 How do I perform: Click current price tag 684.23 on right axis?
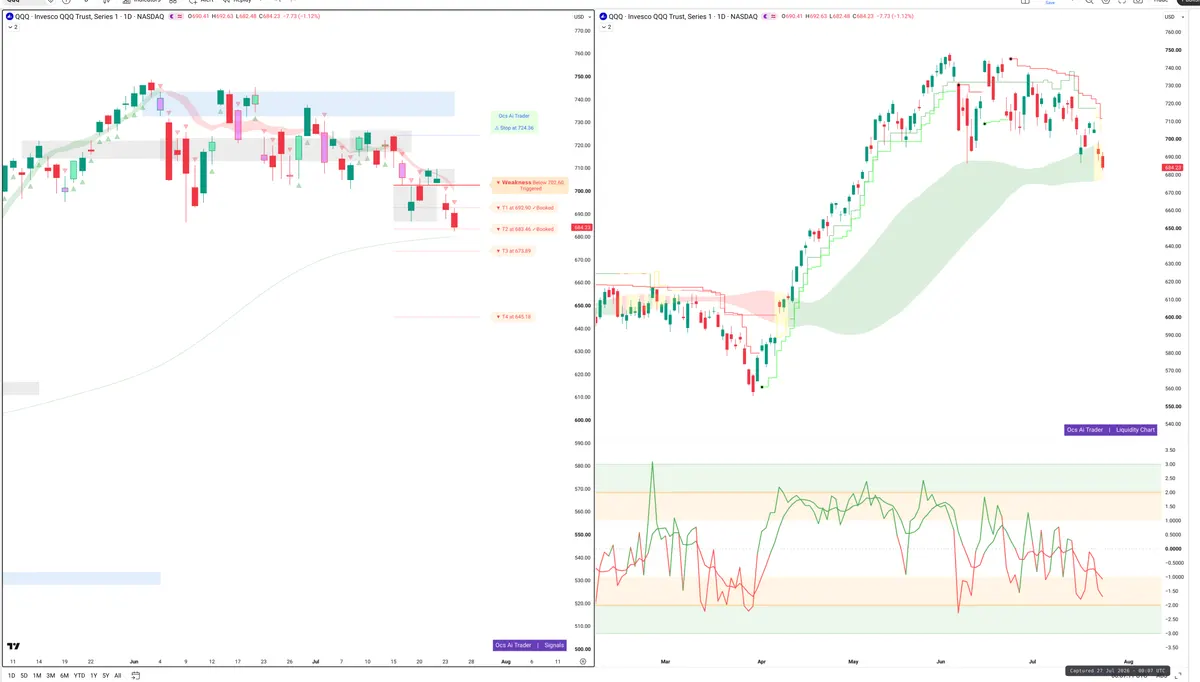pos(1173,167)
